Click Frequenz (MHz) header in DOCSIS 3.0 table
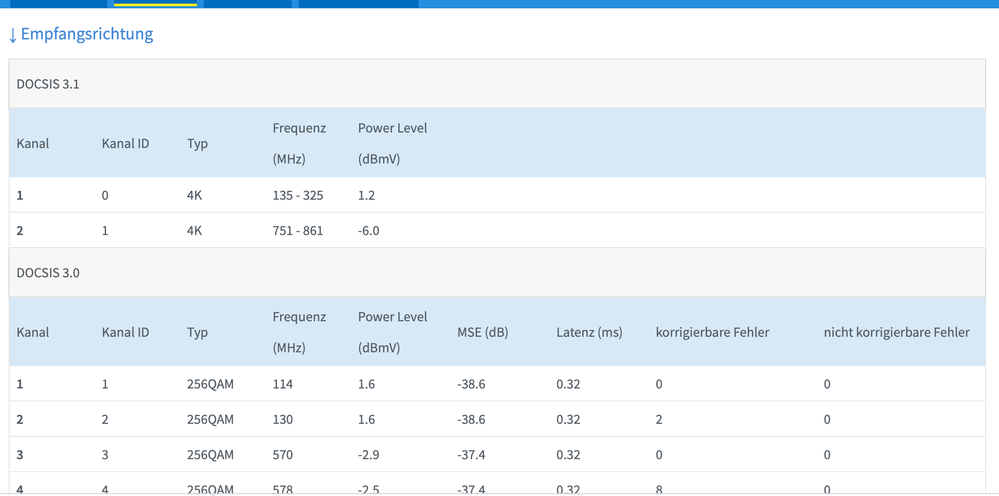The width and height of the screenshot is (999, 496). pyautogui.click(x=299, y=332)
